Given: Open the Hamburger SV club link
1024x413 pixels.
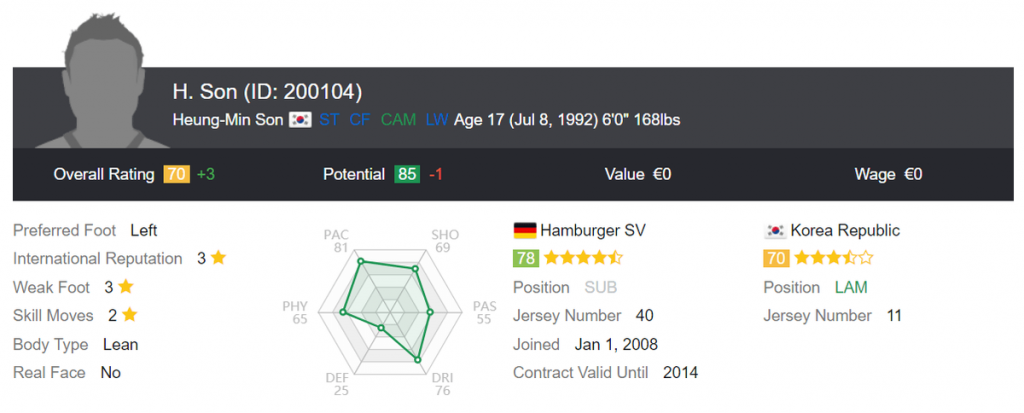Looking at the screenshot, I should coord(593,230).
